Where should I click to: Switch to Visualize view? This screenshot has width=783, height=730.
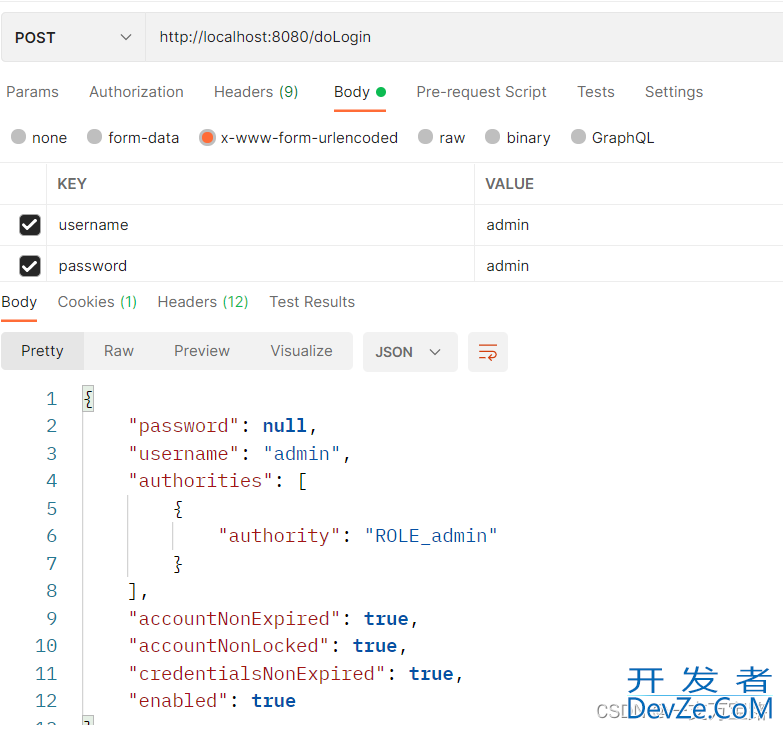tap(302, 351)
